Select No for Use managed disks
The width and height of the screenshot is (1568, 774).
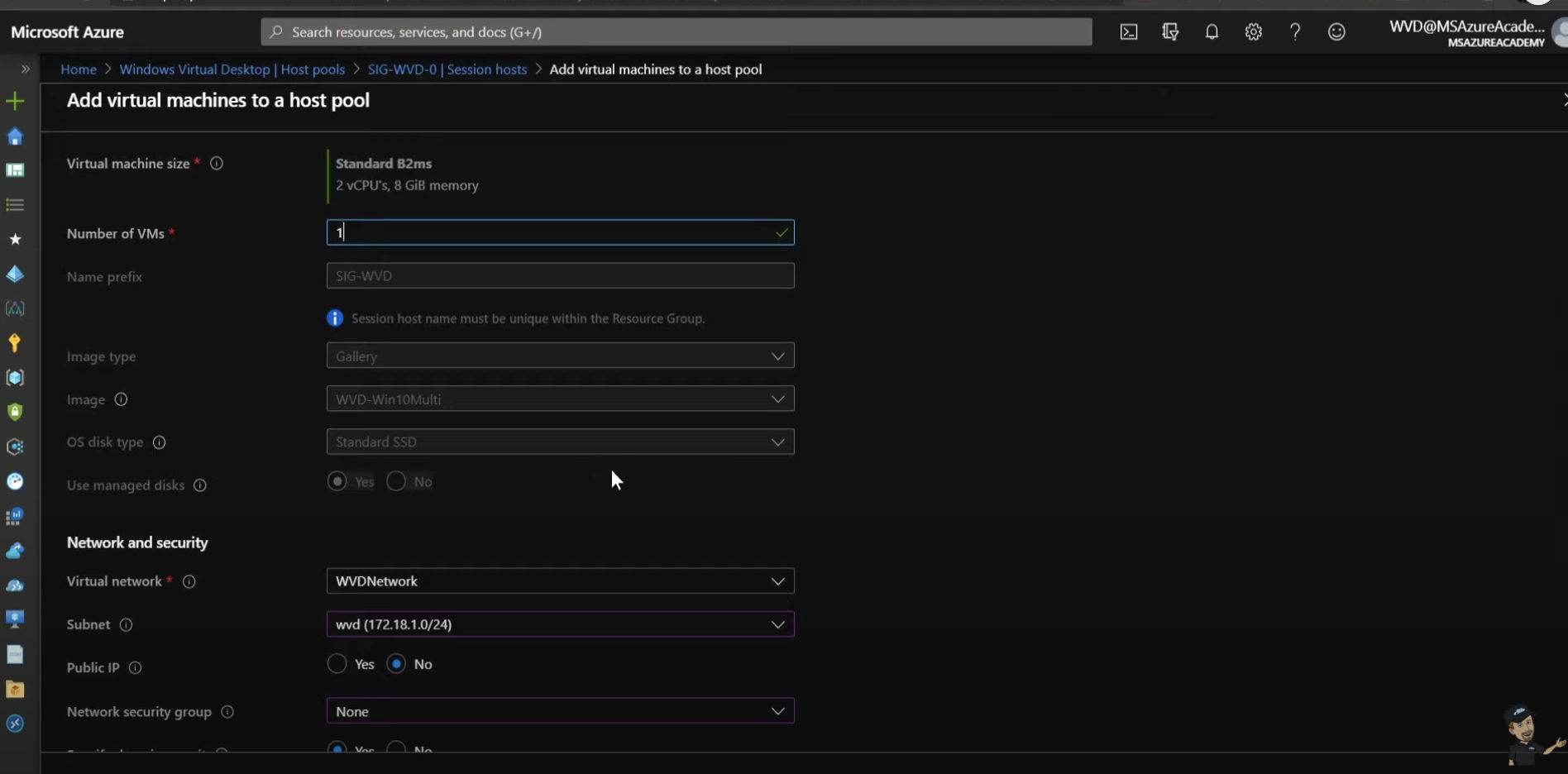(x=397, y=481)
